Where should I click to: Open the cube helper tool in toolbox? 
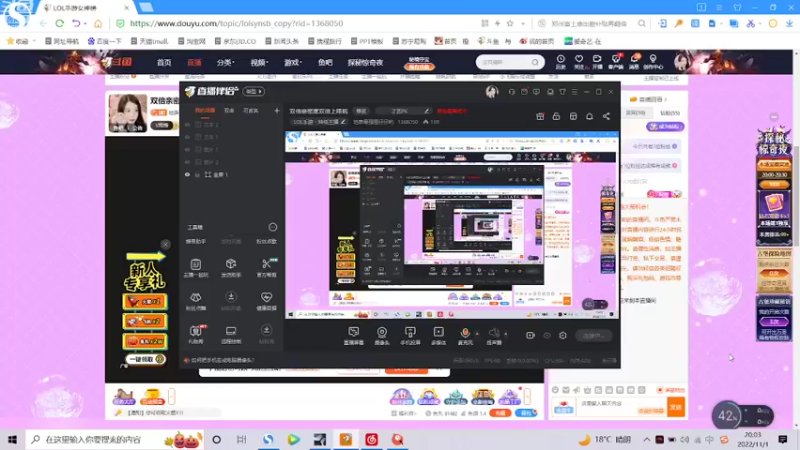coord(231,267)
